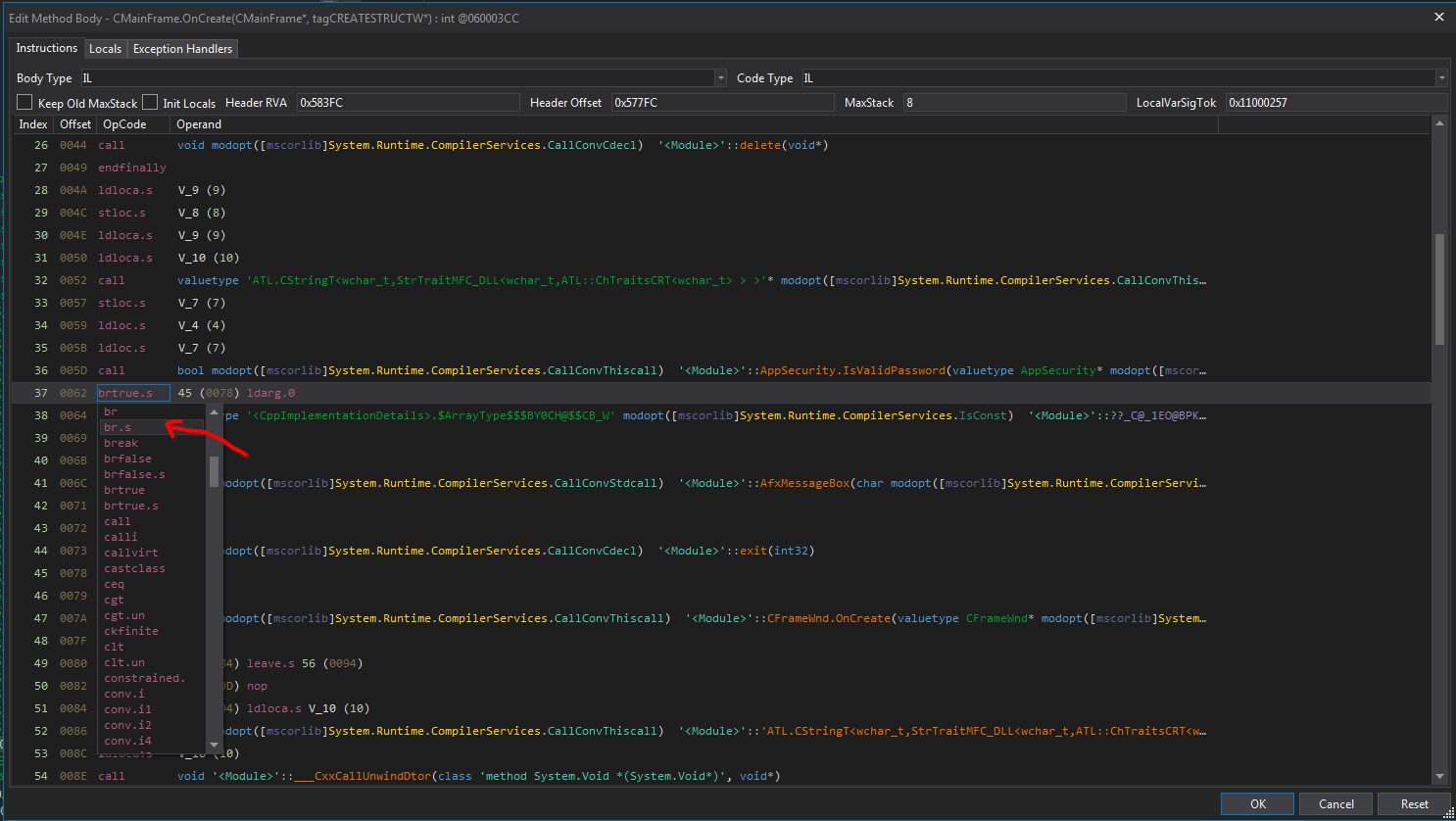The image size is (1456, 821).
Task: Select row 54 call CxxCallUnwindDtor
Action: click(x=720, y=776)
